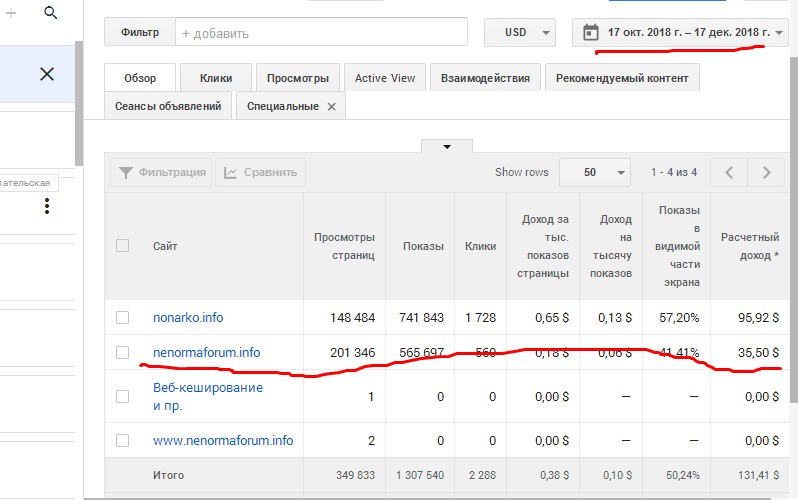Close the left panel with X icon
The height and width of the screenshot is (500, 798).
46,74
